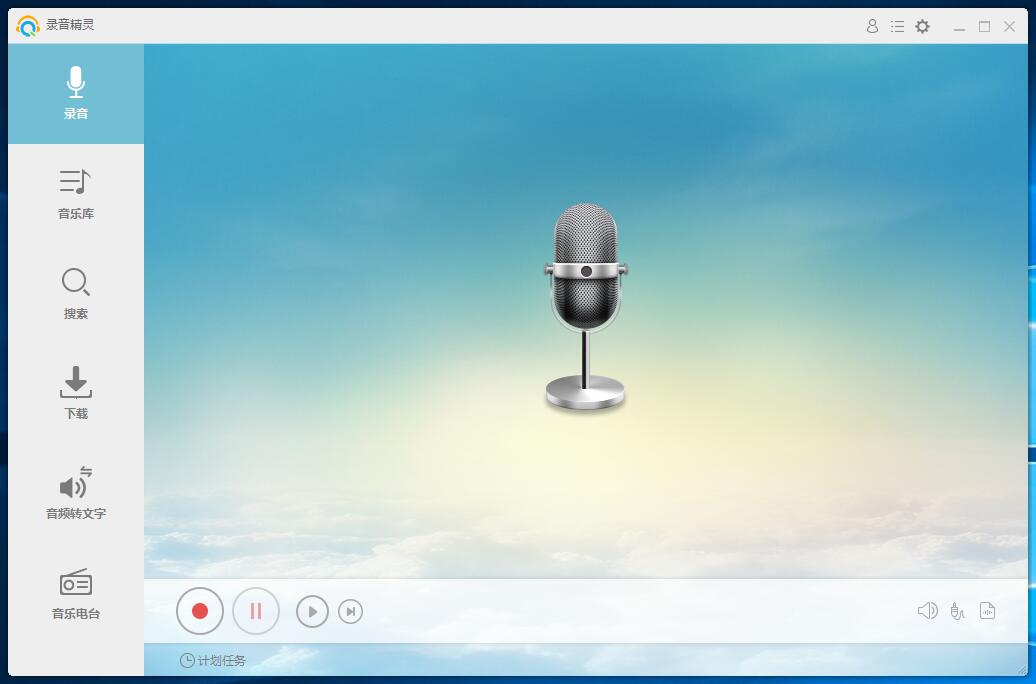Open the microphone audio source settings
The height and width of the screenshot is (684, 1036).
[957, 611]
